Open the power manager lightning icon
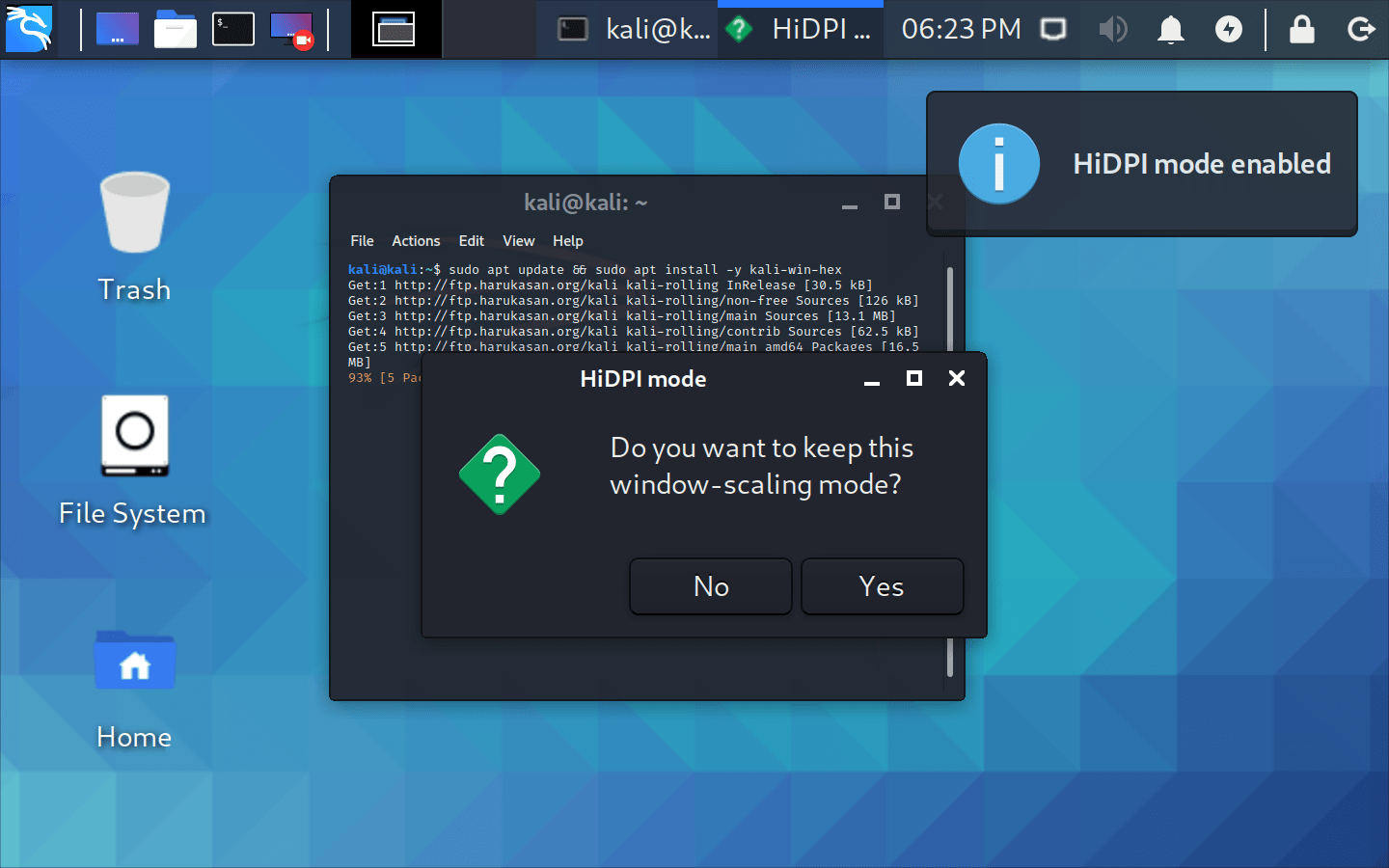 click(1228, 29)
